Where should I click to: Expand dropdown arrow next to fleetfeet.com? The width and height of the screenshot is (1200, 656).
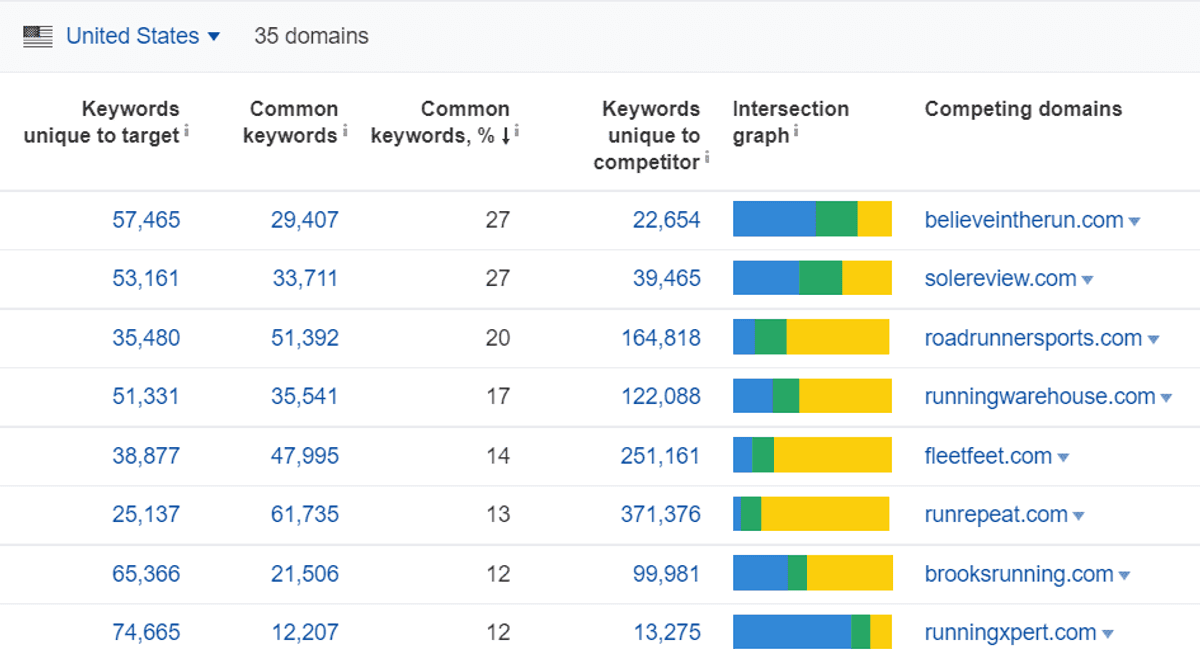coord(1063,458)
